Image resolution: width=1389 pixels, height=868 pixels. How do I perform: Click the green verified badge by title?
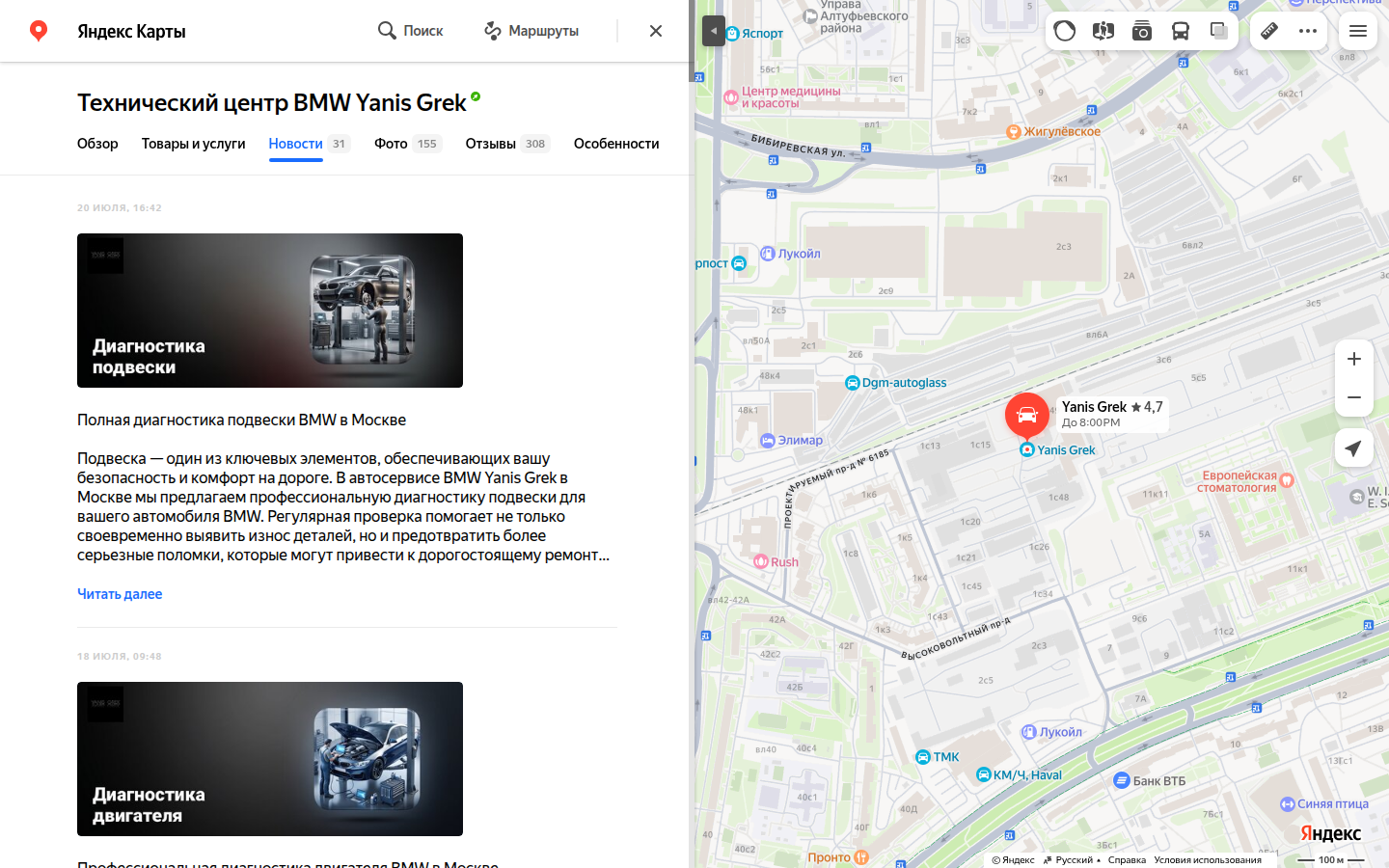coord(476,96)
